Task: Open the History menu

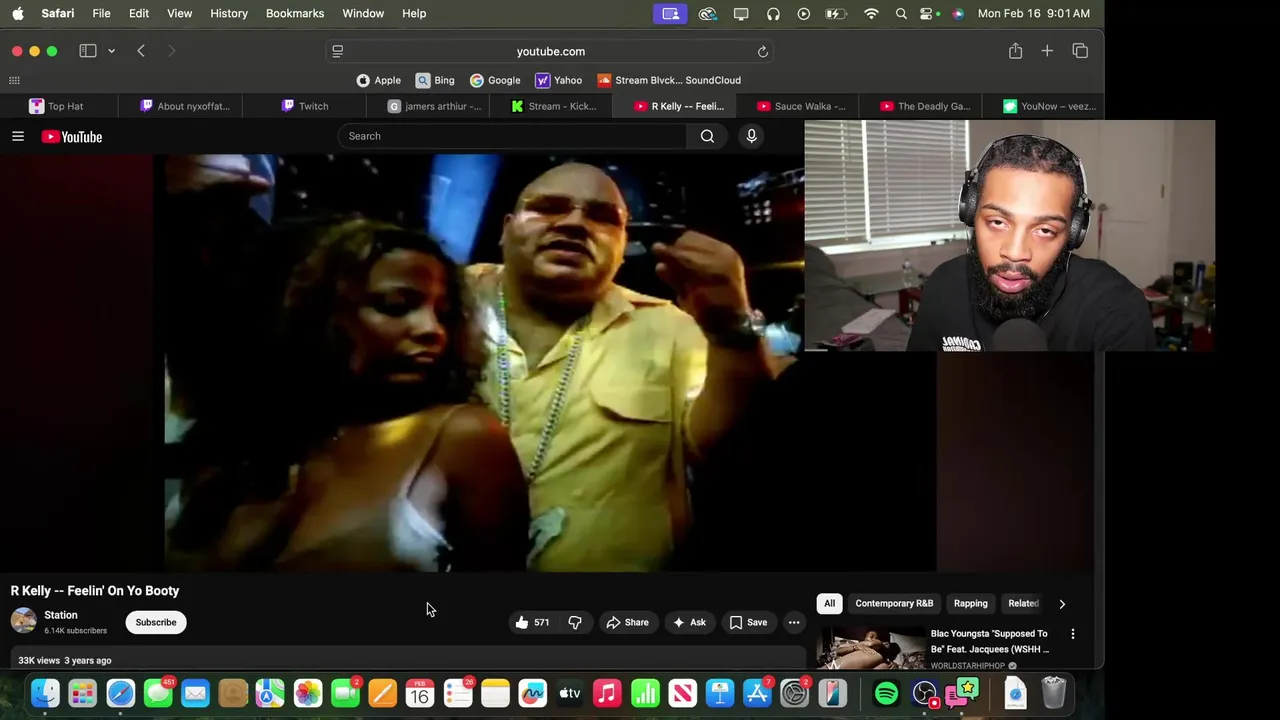Action: tap(229, 13)
